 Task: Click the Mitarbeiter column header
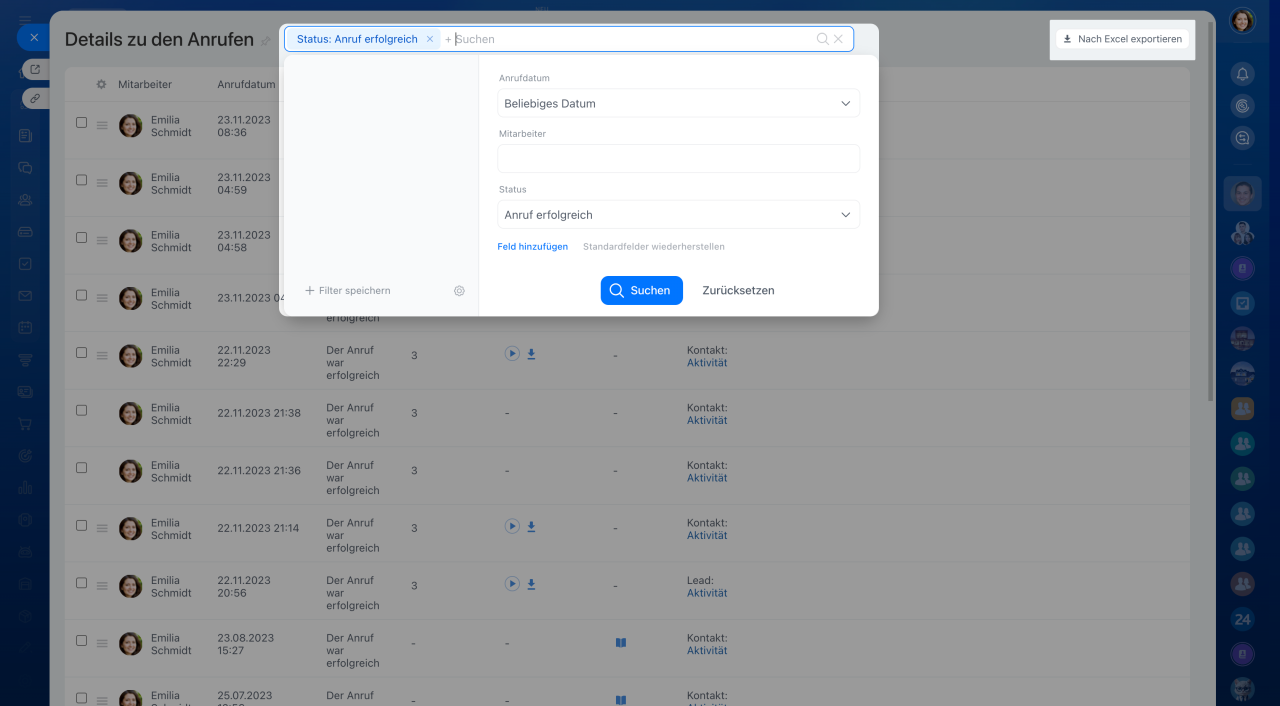point(145,84)
